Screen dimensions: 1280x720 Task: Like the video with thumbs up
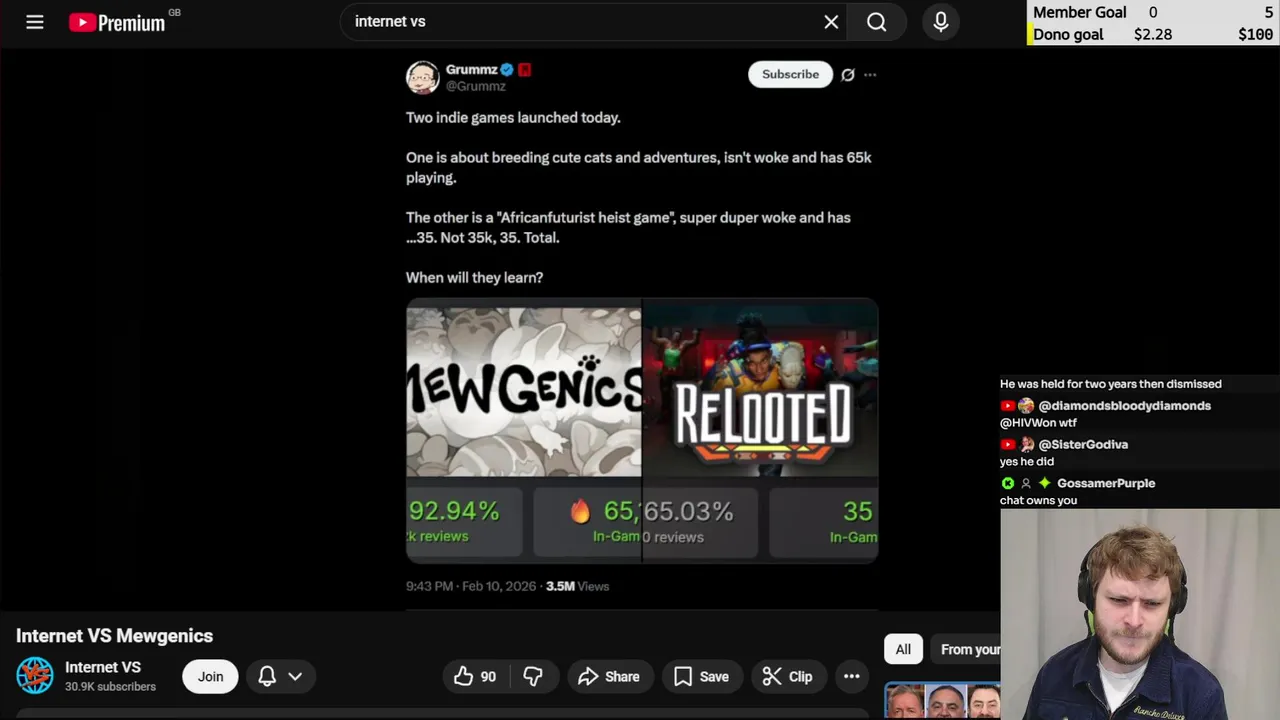point(475,676)
